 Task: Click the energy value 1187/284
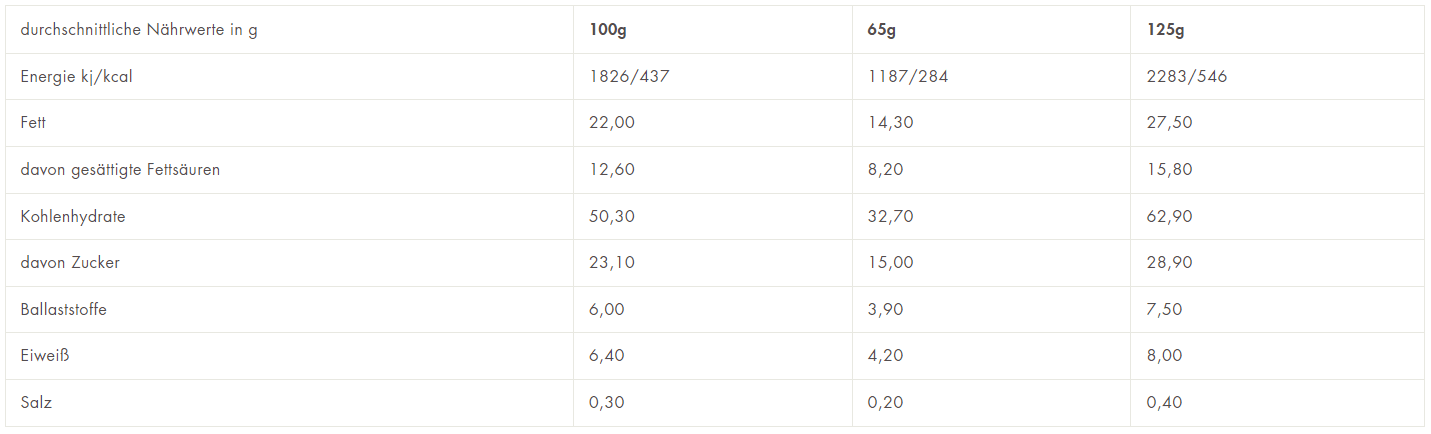[x=908, y=77]
